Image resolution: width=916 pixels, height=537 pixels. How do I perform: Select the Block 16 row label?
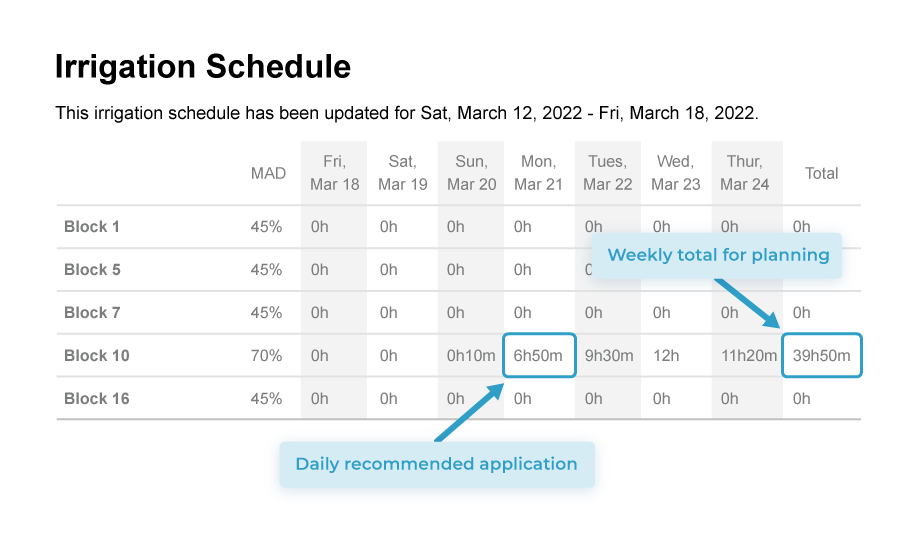96,399
